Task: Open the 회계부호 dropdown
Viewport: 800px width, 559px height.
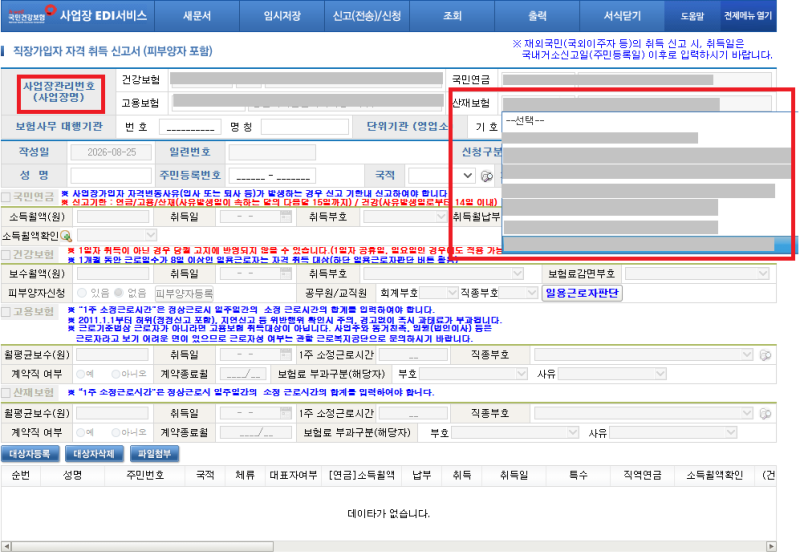Action: [x=439, y=293]
